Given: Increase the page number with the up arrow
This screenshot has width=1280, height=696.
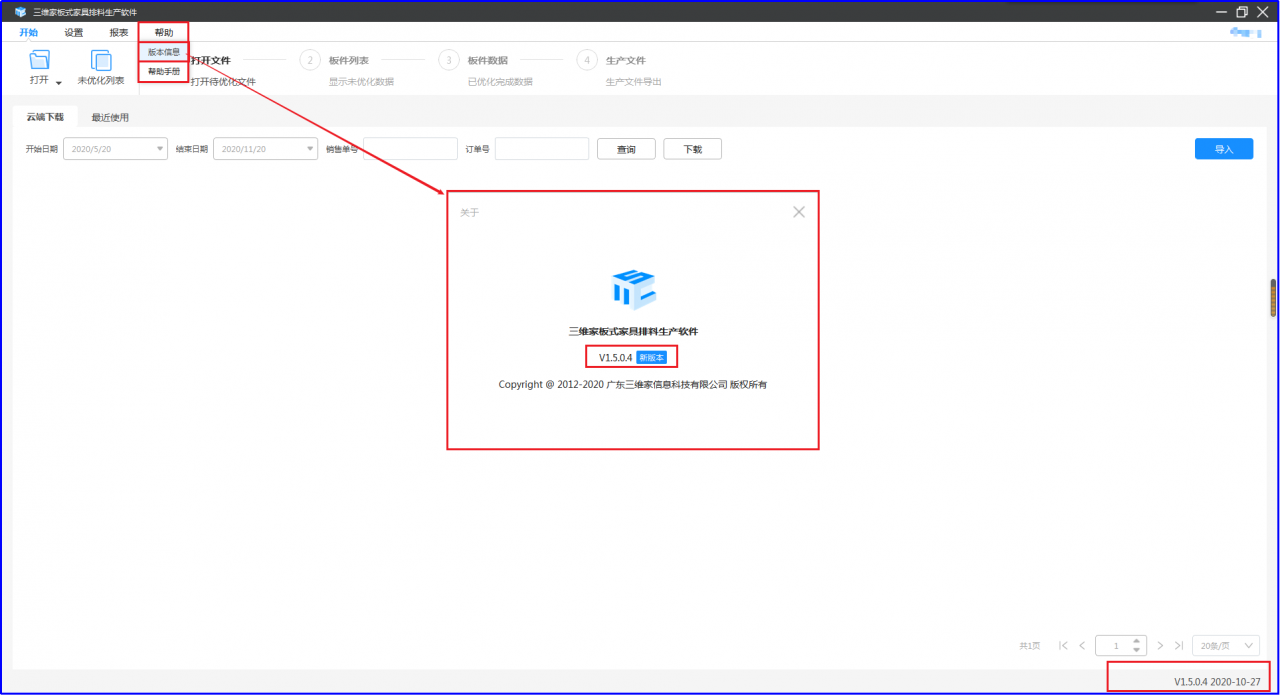Looking at the screenshot, I should click(x=1135, y=641).
